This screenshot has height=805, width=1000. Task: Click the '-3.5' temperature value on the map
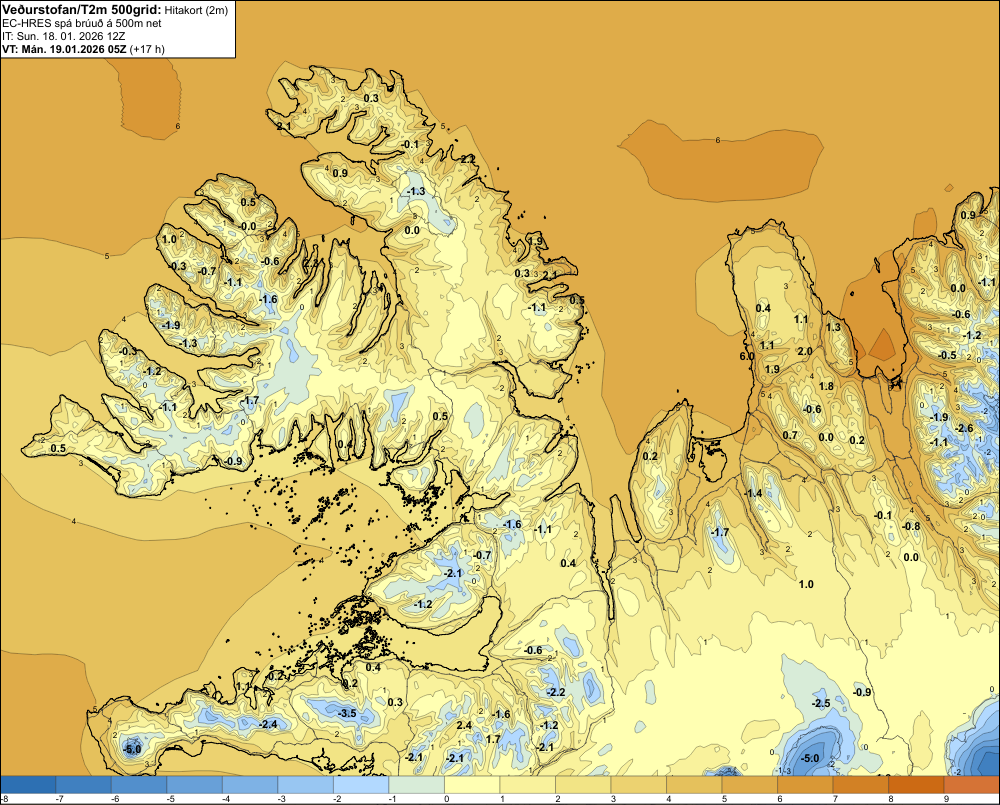tap(347, 713)
